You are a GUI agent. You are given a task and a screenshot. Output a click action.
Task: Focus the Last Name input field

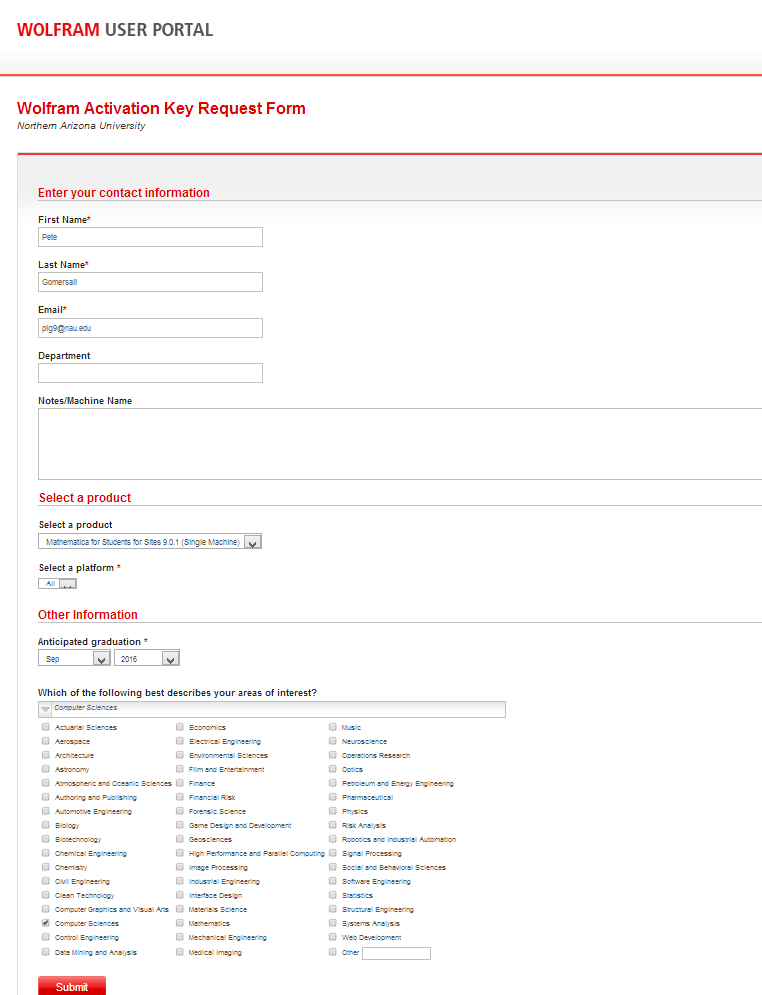click(x=150, y=282)
